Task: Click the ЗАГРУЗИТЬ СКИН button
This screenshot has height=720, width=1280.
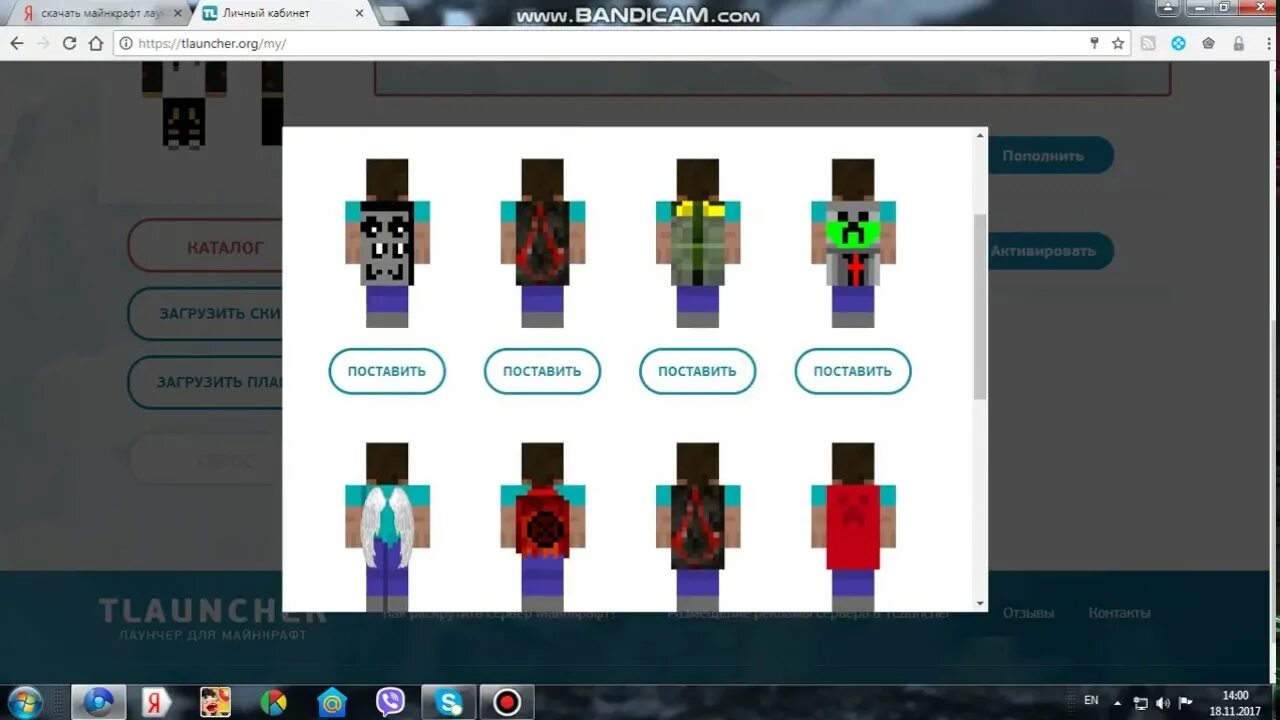Action: point(205,313)
